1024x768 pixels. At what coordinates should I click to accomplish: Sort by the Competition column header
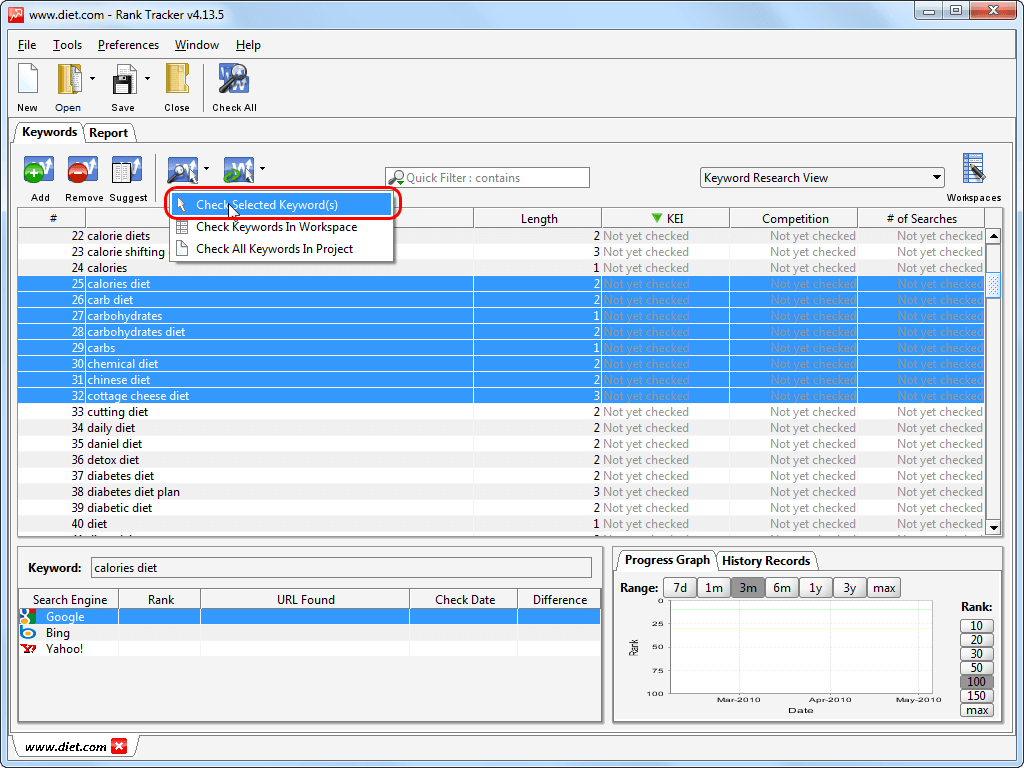pyautogui.click(x=795, y=219)
